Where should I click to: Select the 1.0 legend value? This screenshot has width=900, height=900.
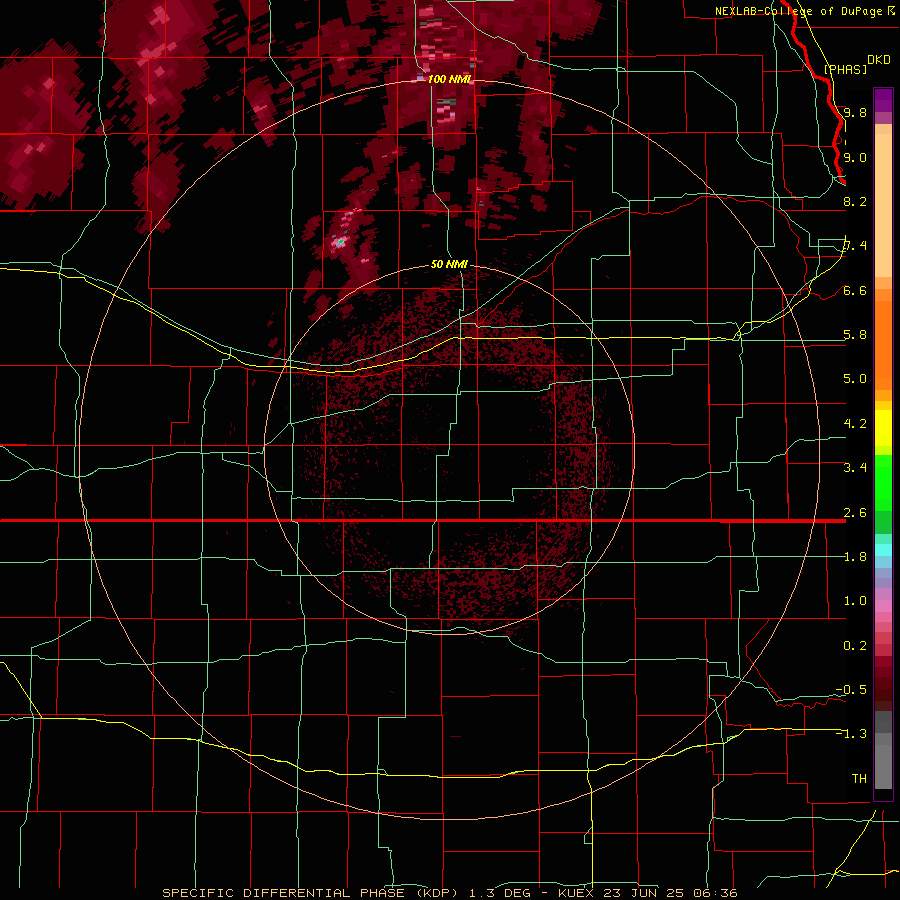click(x=855, y=601)
